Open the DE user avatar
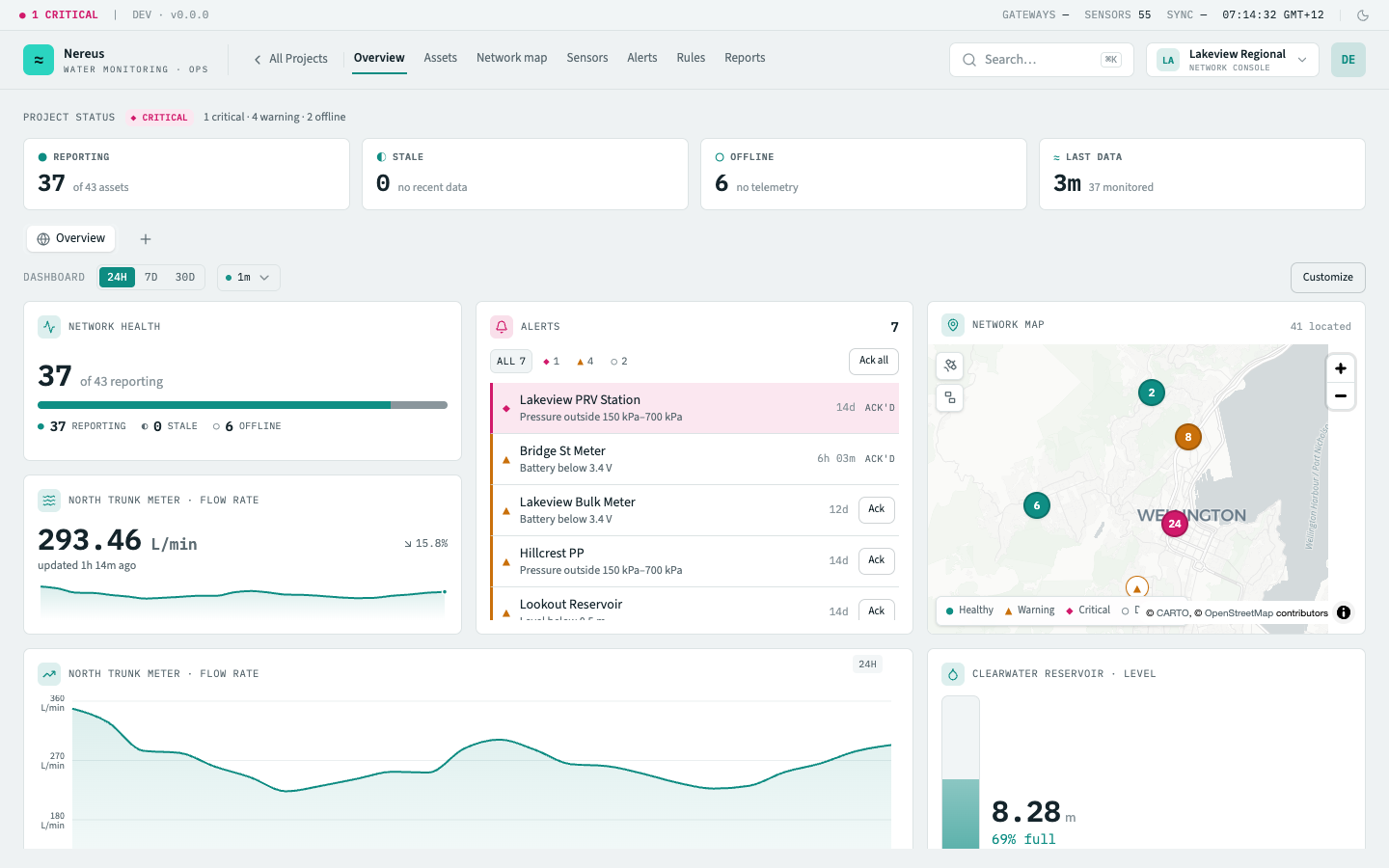The image size is (1389, 868). point(1348,60)
